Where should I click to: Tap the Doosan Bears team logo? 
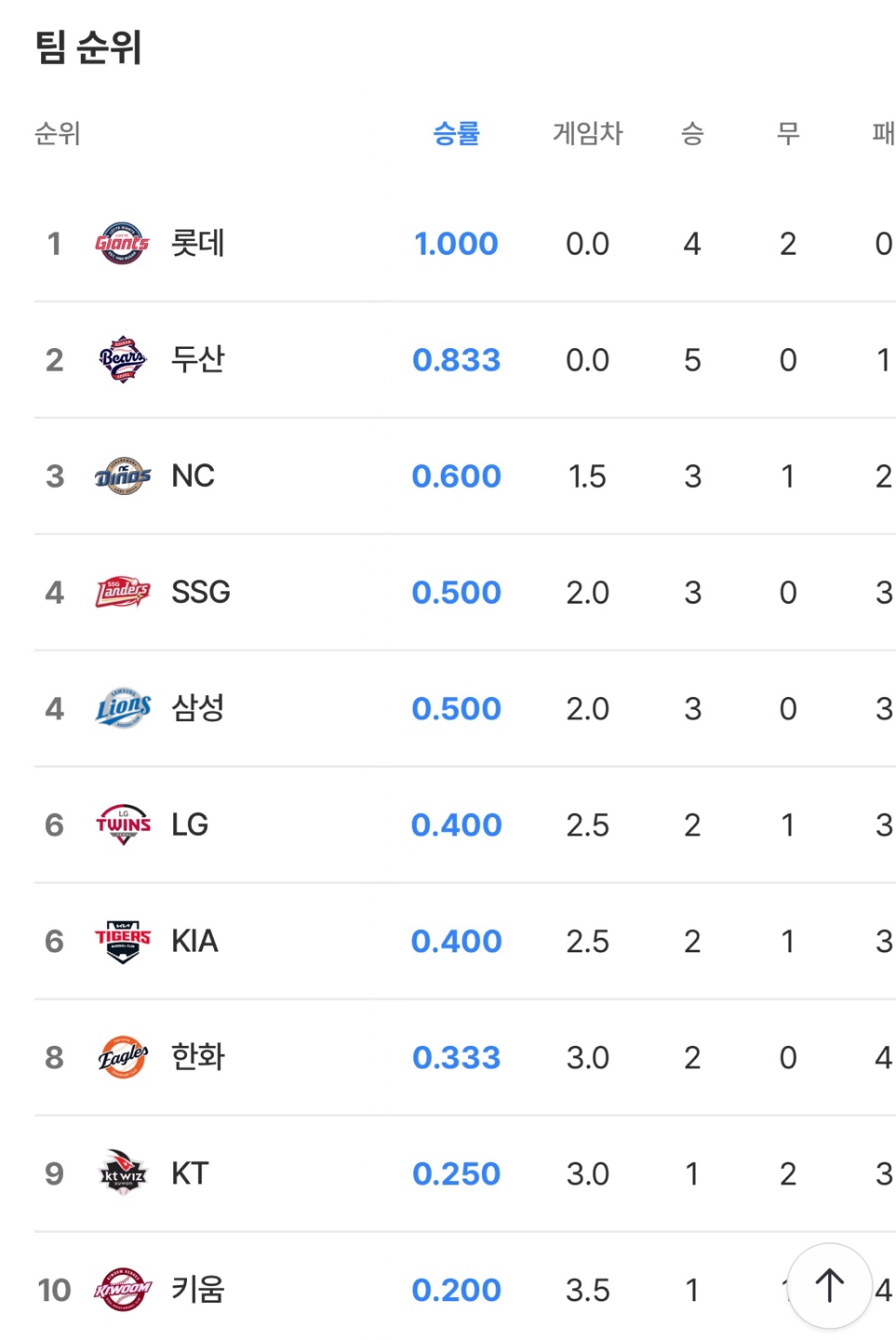pos(122,360)
